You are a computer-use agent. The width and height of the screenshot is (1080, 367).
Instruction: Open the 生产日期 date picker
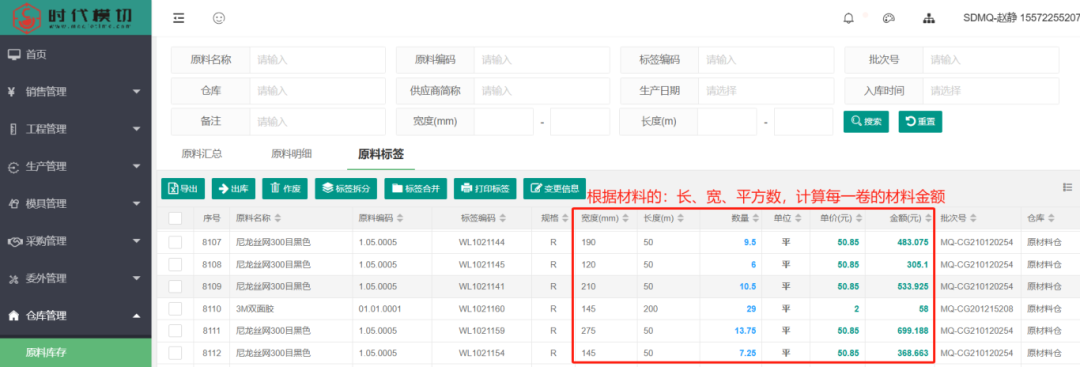click(x=767, y=90)
